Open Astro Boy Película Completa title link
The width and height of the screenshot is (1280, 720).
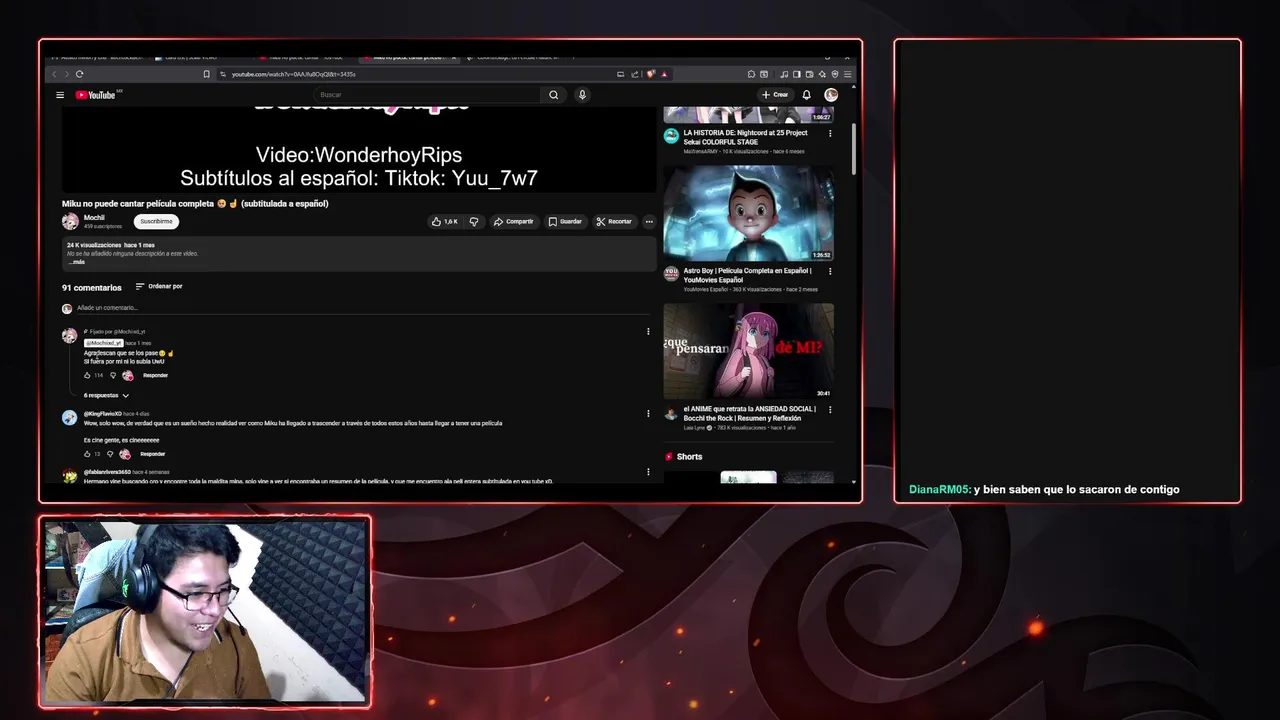click(747, 275)
